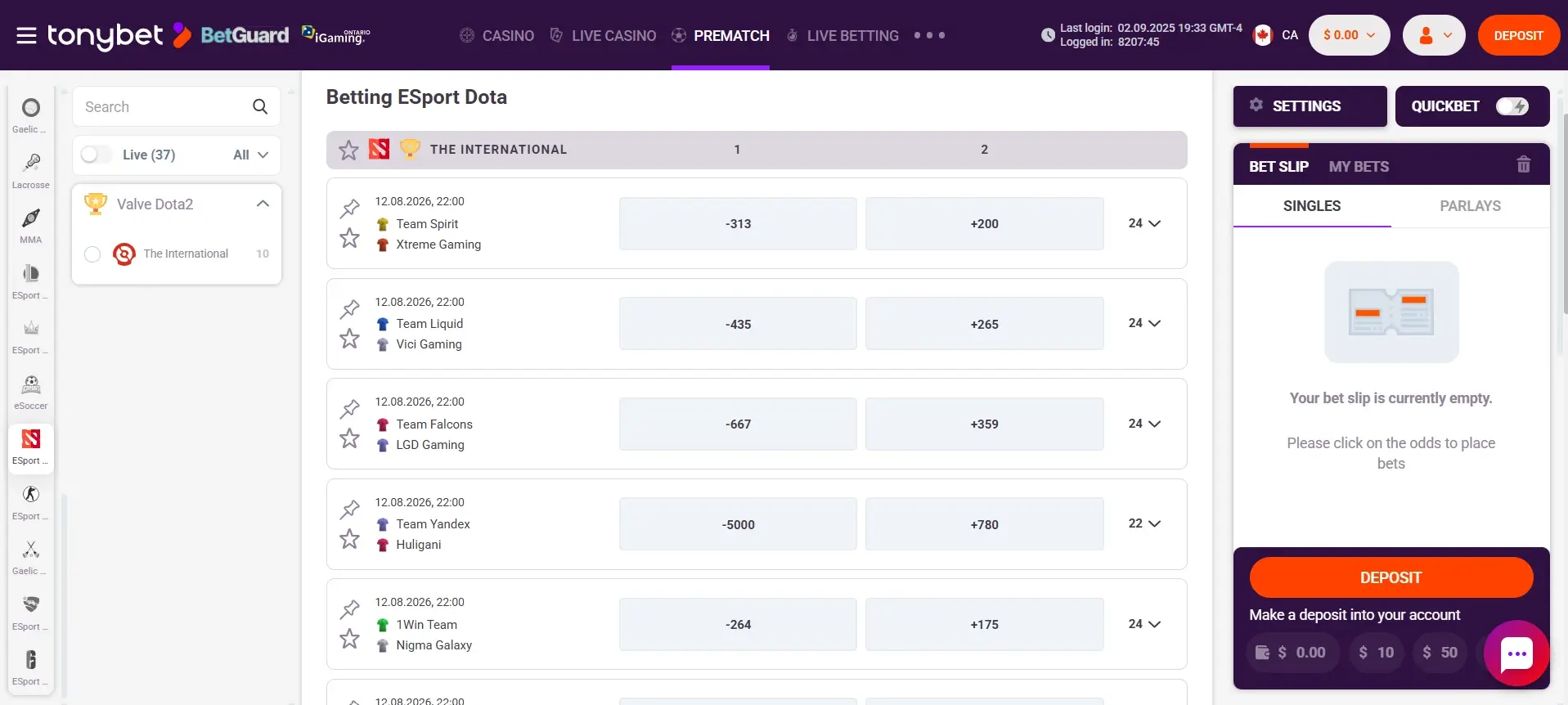Collapse the Valve Dota2 section

[x=263, y=204]
